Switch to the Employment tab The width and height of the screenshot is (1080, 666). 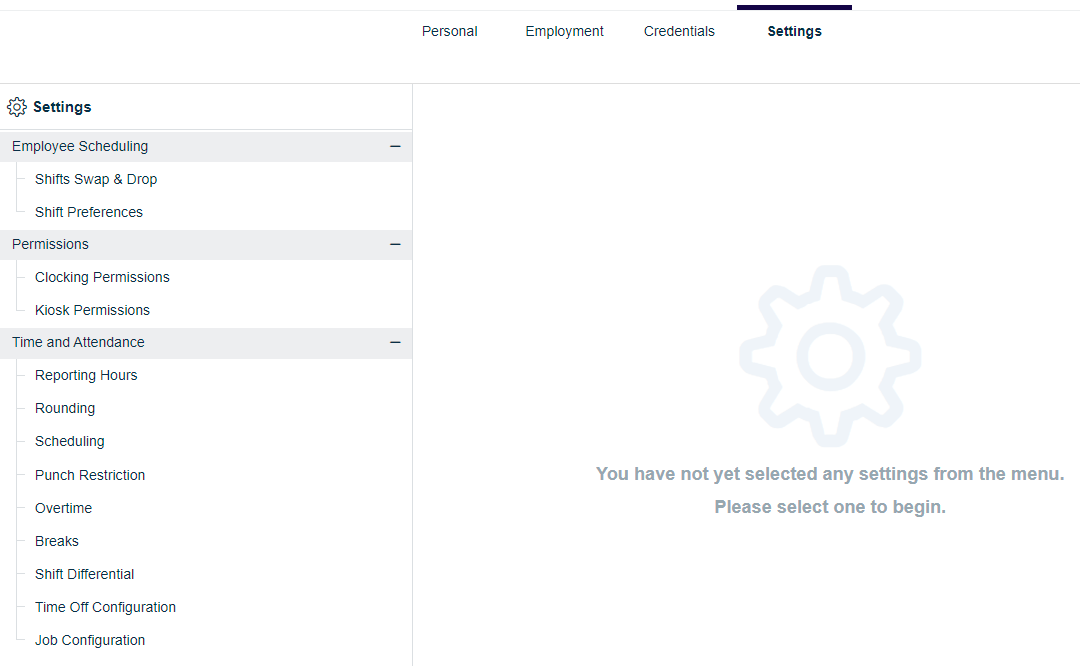coord(564,31)
